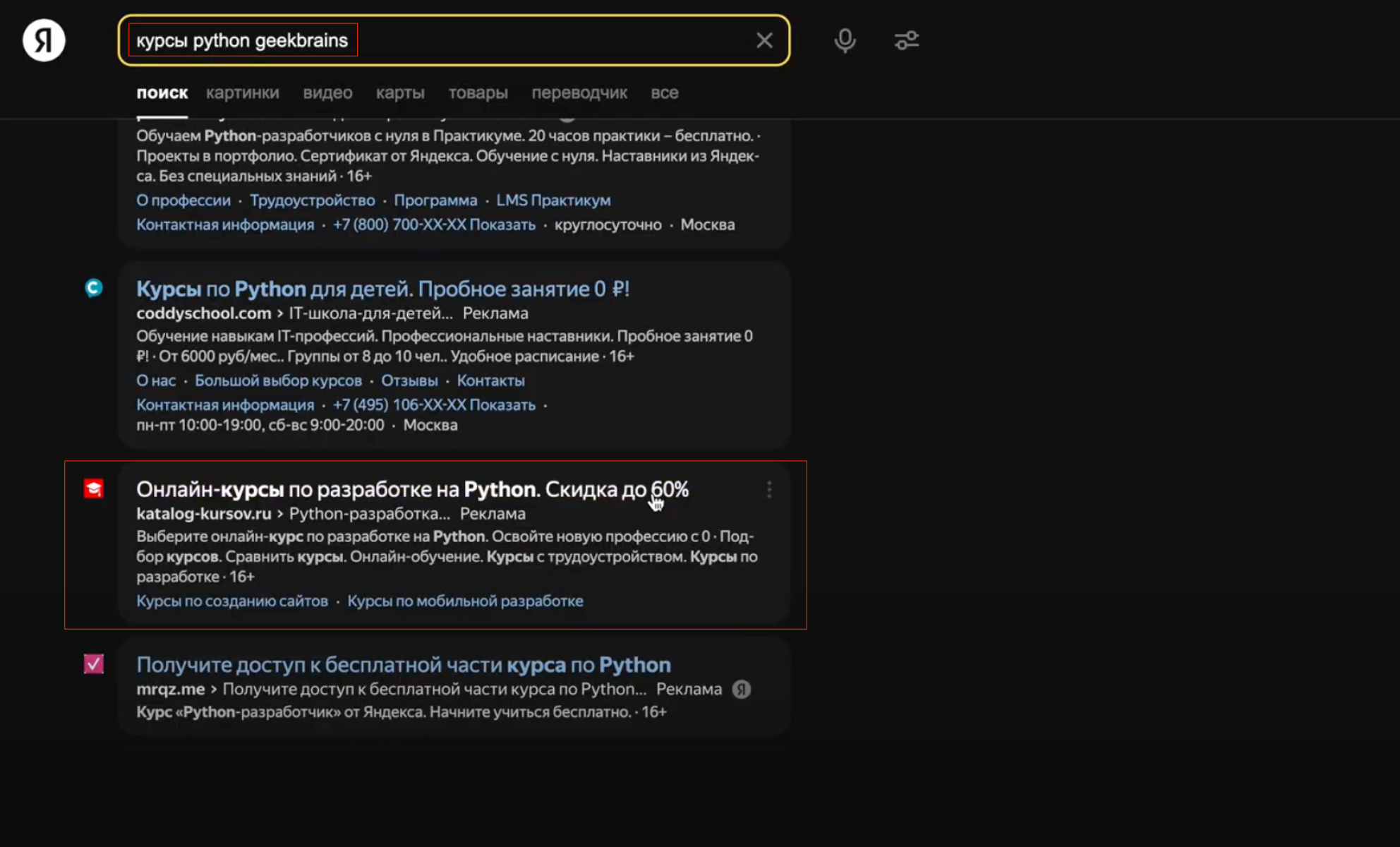The image size is (1400, 847).
Task: Open Курсы по мобильной разработке link
Action: [x=464, y=600]
